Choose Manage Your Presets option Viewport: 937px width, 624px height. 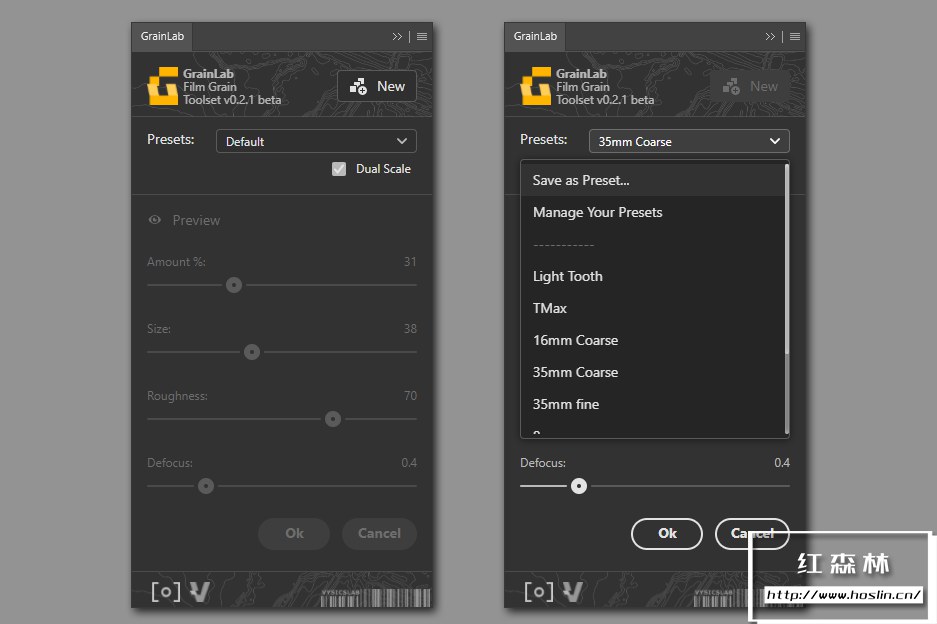tap(653, 213)
